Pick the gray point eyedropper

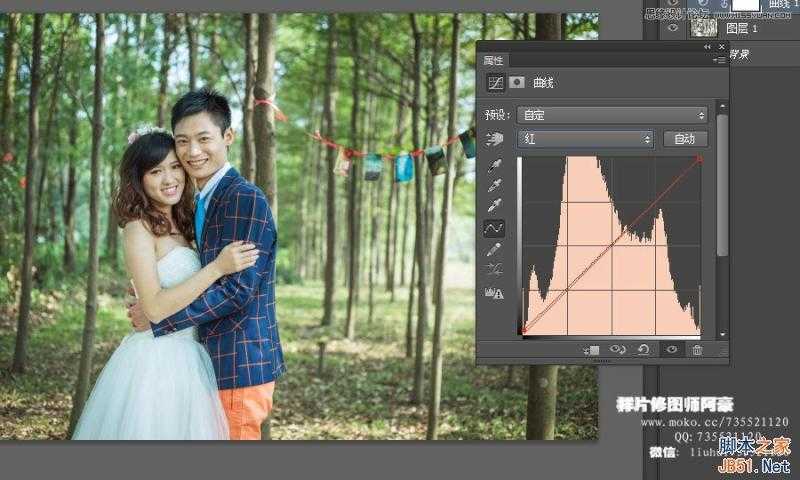pyautogui.click(x=494, y=185)
